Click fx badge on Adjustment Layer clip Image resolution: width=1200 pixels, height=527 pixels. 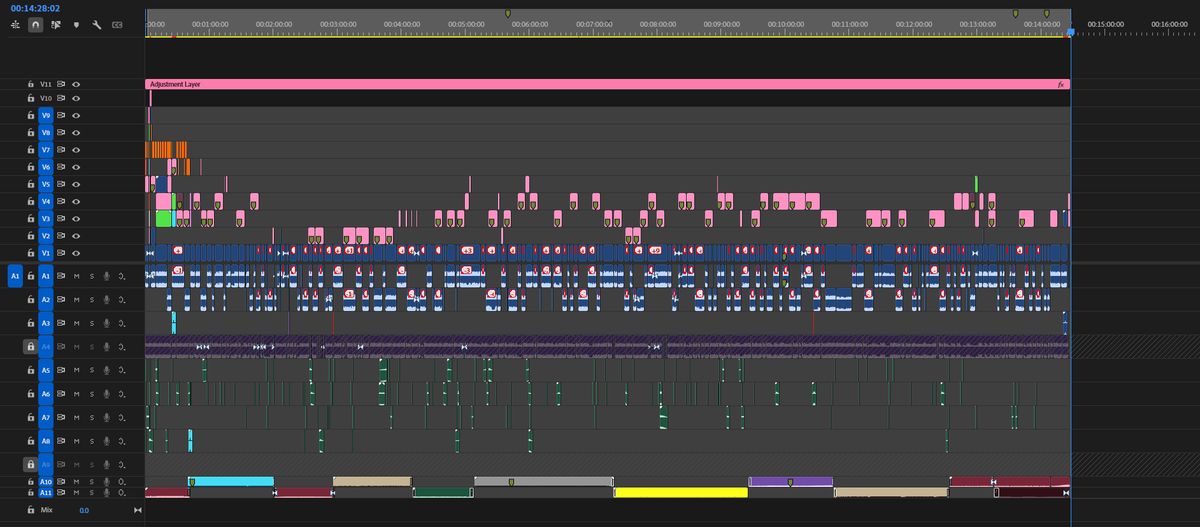click(1061, 85)
